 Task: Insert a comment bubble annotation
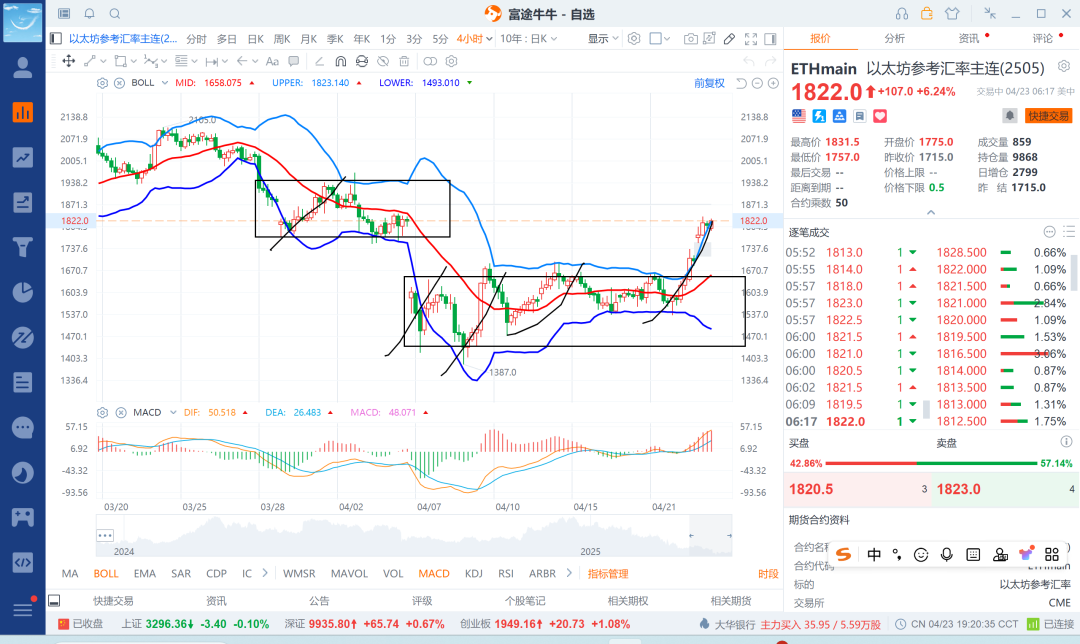click(x=293, y=61)
